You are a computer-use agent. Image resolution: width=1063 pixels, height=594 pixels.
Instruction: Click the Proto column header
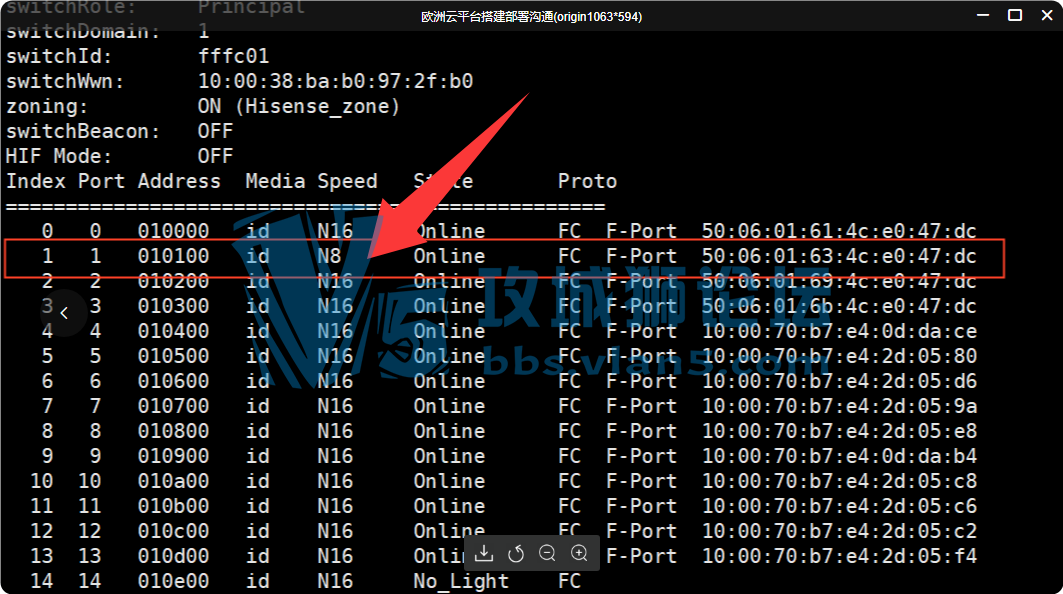click(x=587, y=182)
